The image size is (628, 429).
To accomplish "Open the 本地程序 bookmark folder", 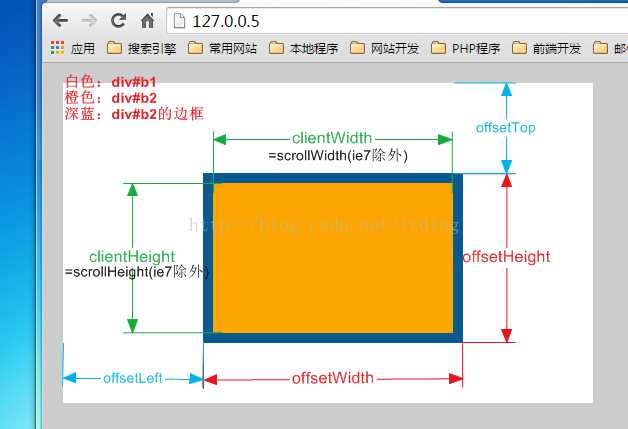I will pyautogui.click(x=304, y=48).
